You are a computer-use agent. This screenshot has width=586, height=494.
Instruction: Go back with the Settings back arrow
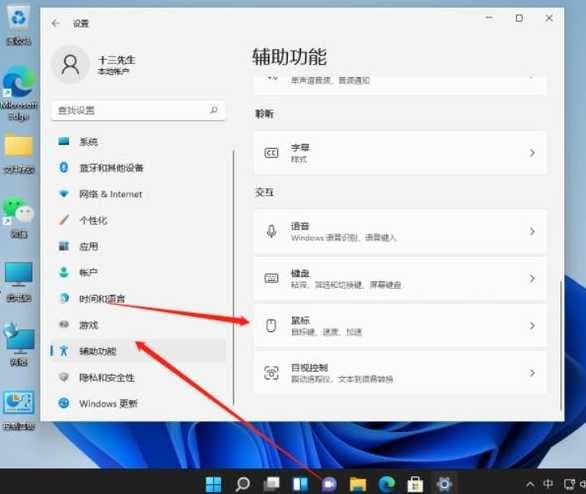[x=56, y=24]
